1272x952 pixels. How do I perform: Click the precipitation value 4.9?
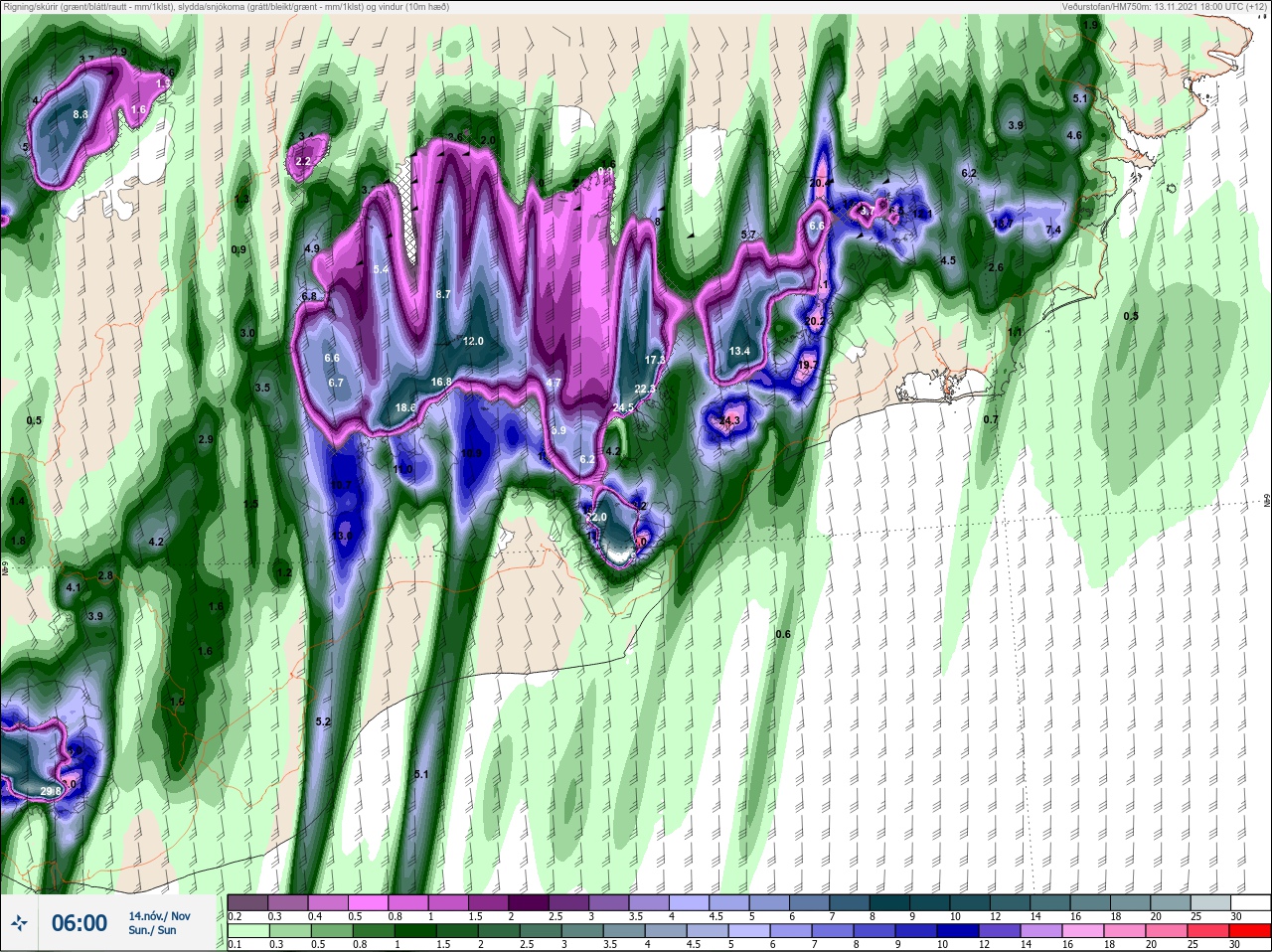point(312,248)
